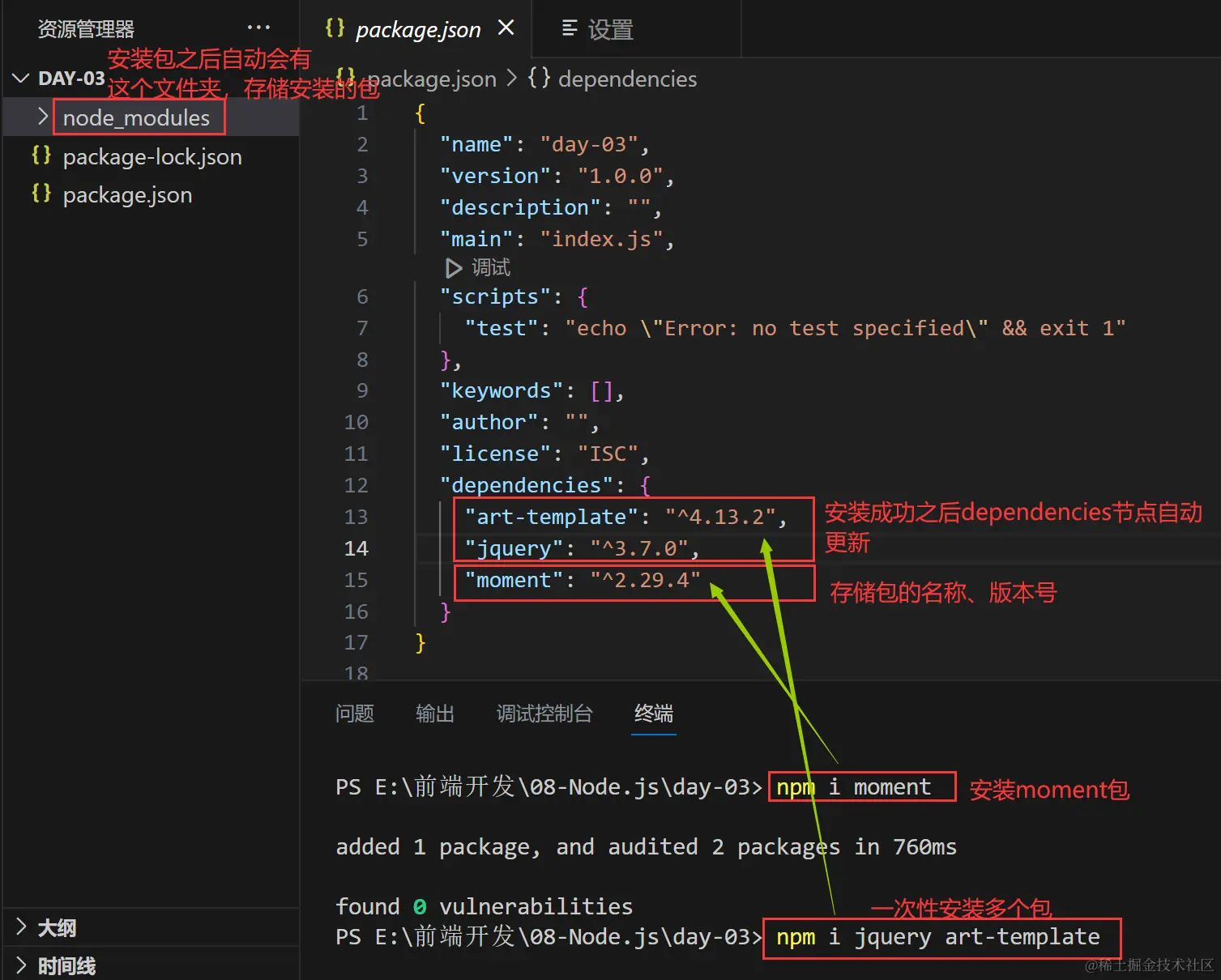Open the 问题 problems panel tab
Screen dimensions: 1221x980
click(x=355, y=714)
